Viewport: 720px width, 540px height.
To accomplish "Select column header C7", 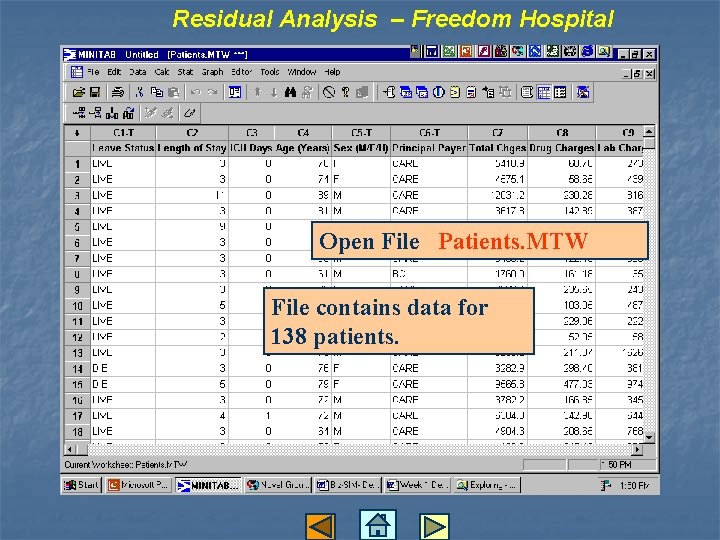I will pyautogui.click(x=498, y=133).
